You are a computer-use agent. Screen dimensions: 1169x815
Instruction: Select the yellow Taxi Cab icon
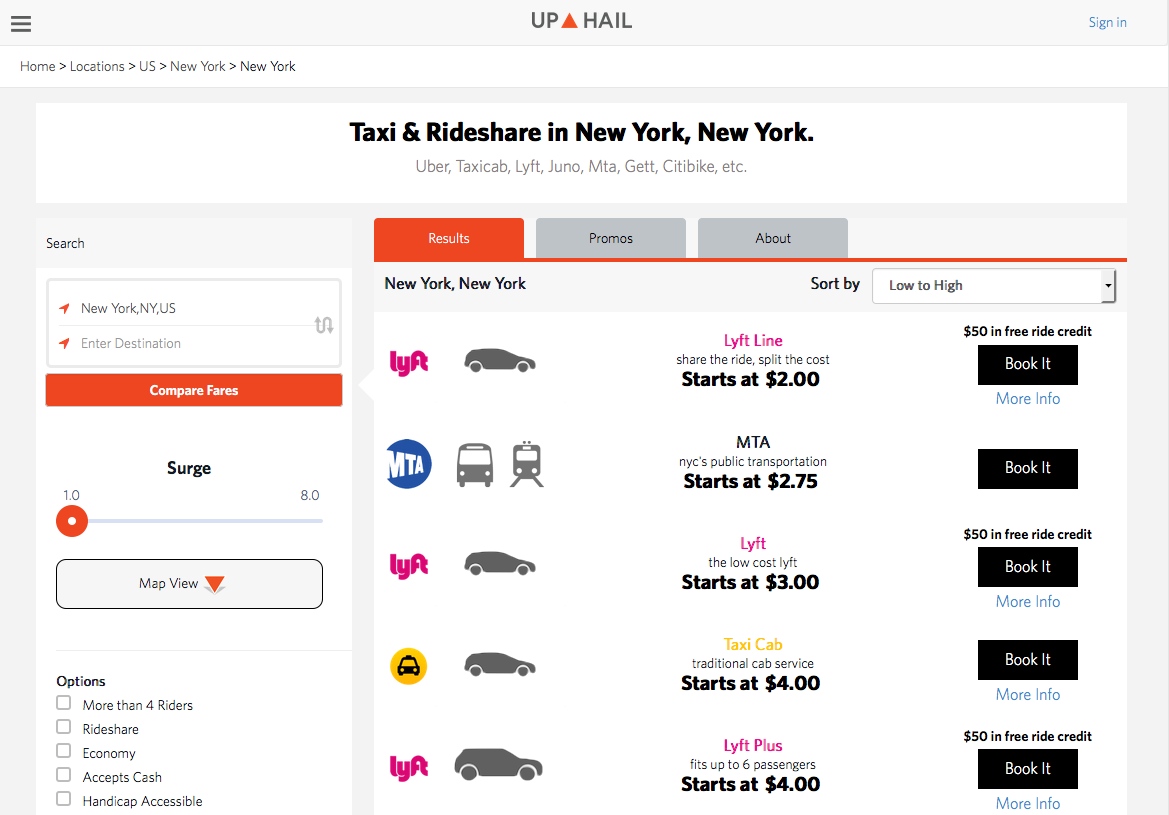pyautogui.click(x=408, y=666)
